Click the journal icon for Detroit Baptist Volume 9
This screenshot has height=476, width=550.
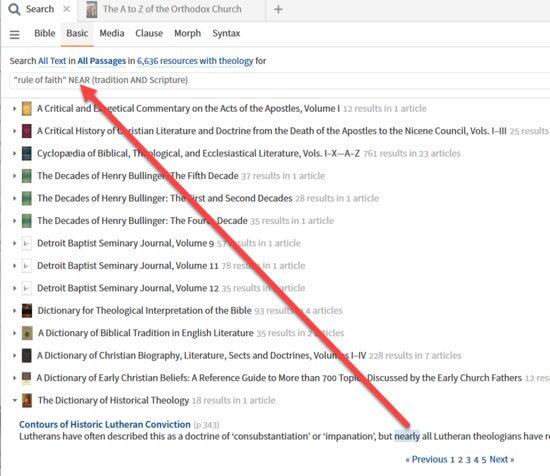27,243
